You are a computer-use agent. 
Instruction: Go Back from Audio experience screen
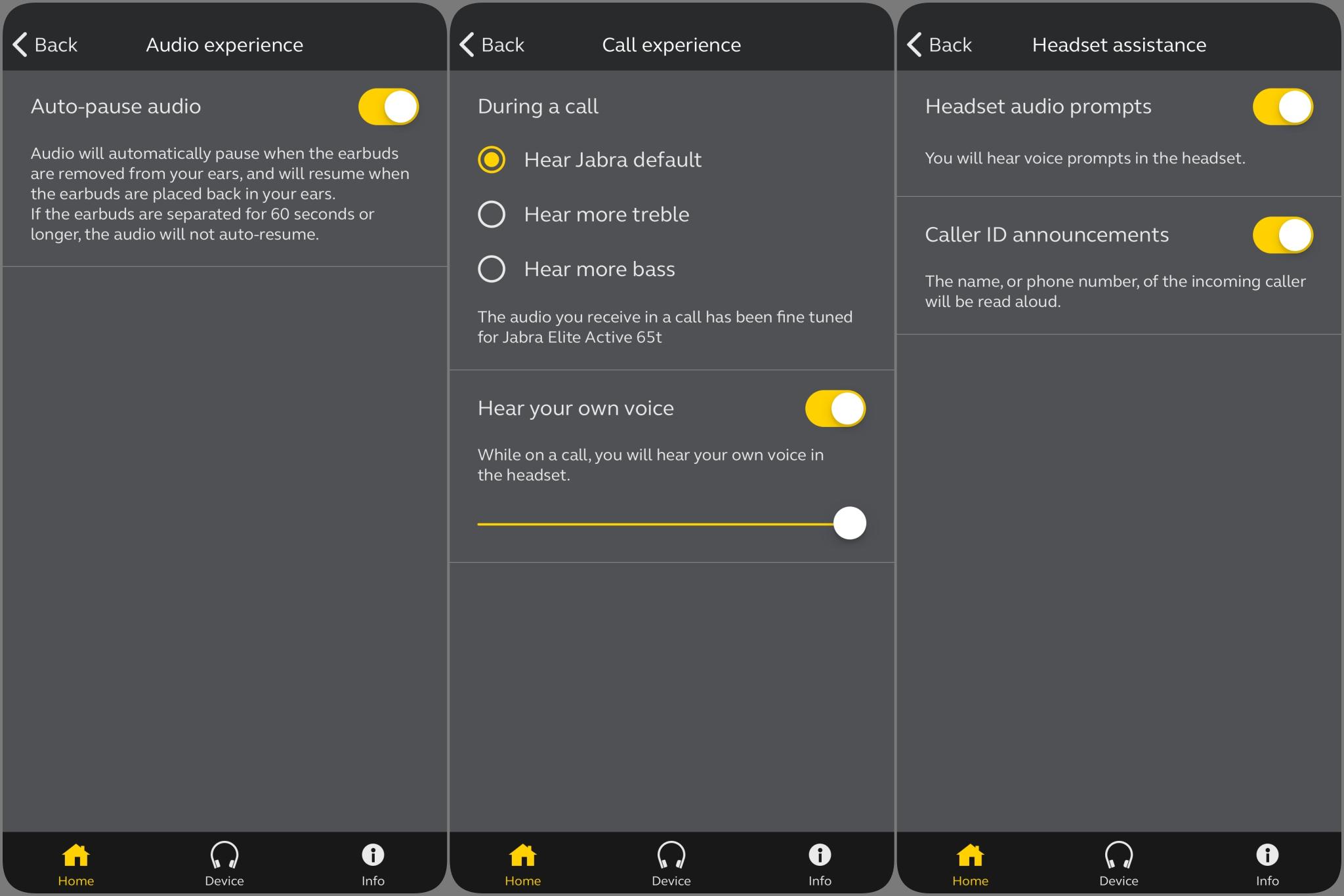point(45,45)
